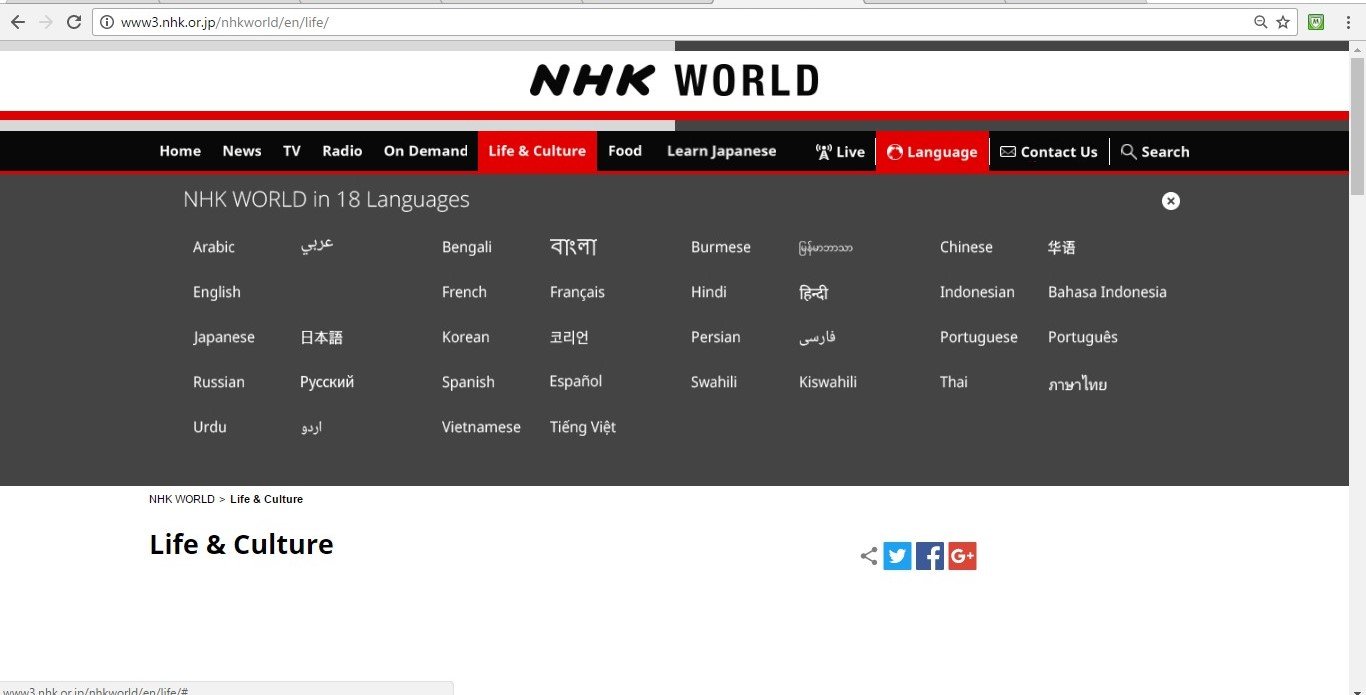
Task: Click the browser forward arrow
Action: [46, 22]
